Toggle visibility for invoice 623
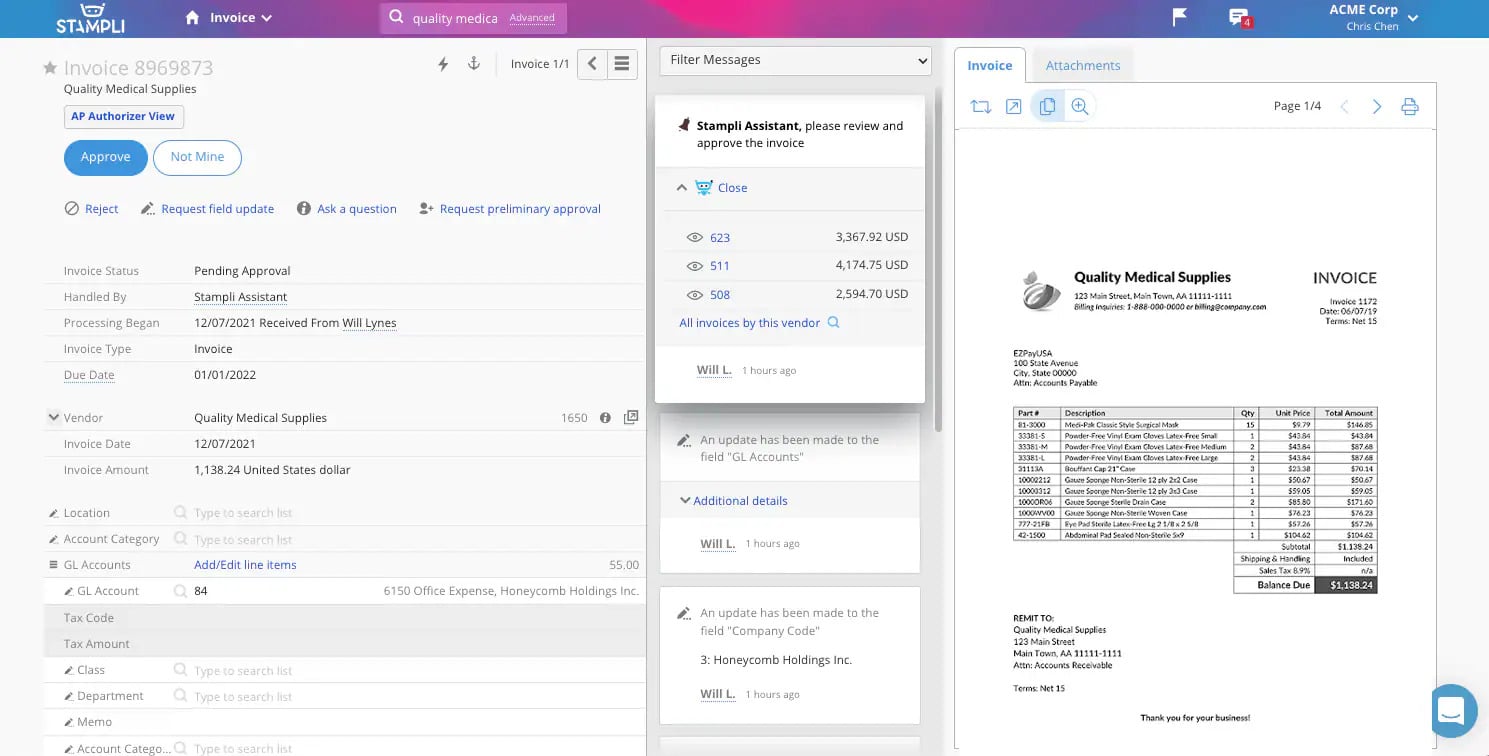 pos(694,237)
